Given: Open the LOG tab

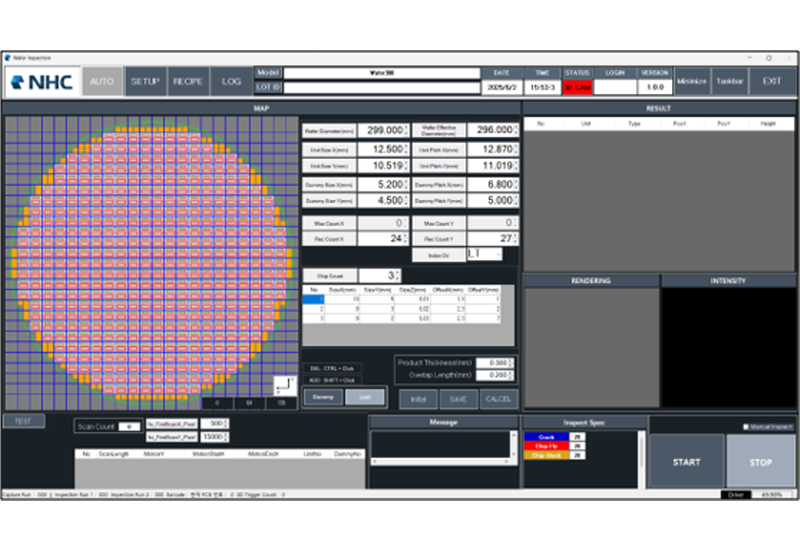Looking at the screenshot, I should tap(231, 81).
